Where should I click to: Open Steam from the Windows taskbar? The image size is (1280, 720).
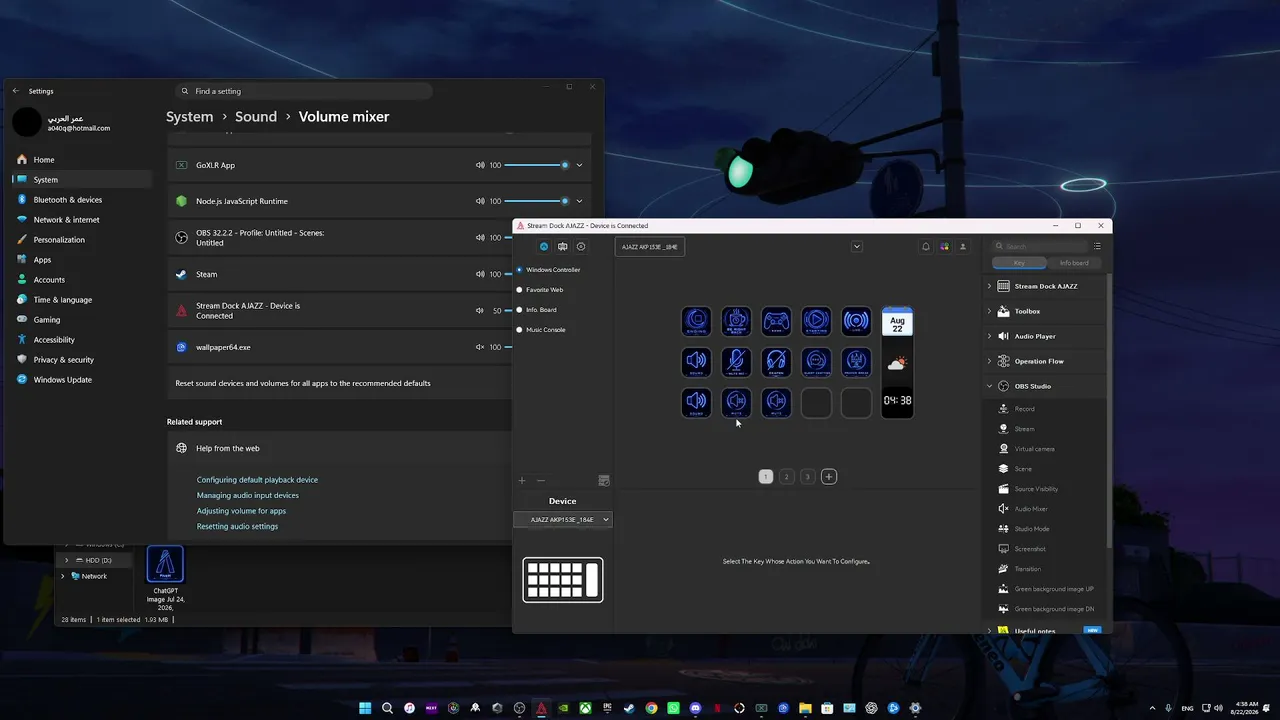(x=629, y=708)
